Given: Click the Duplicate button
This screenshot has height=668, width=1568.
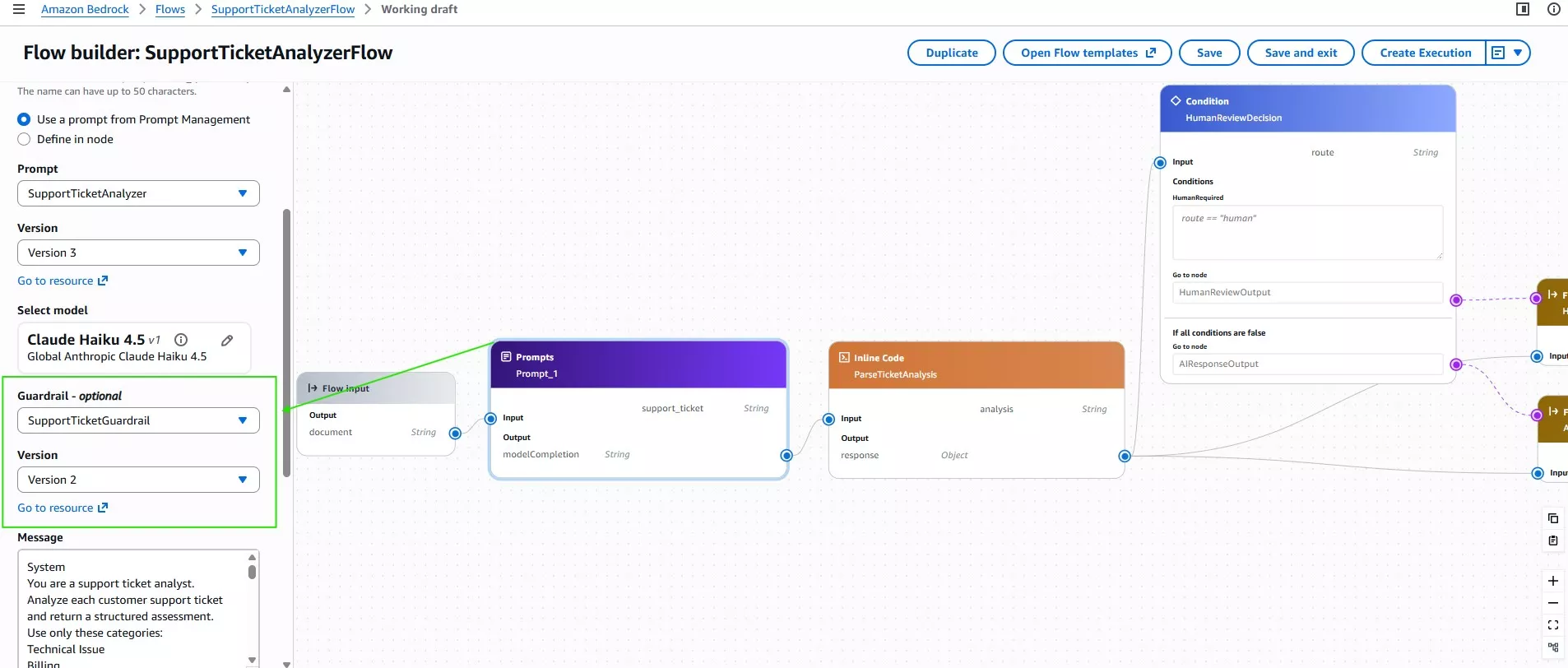Looking at the screenshot, I should coord(952,53).
